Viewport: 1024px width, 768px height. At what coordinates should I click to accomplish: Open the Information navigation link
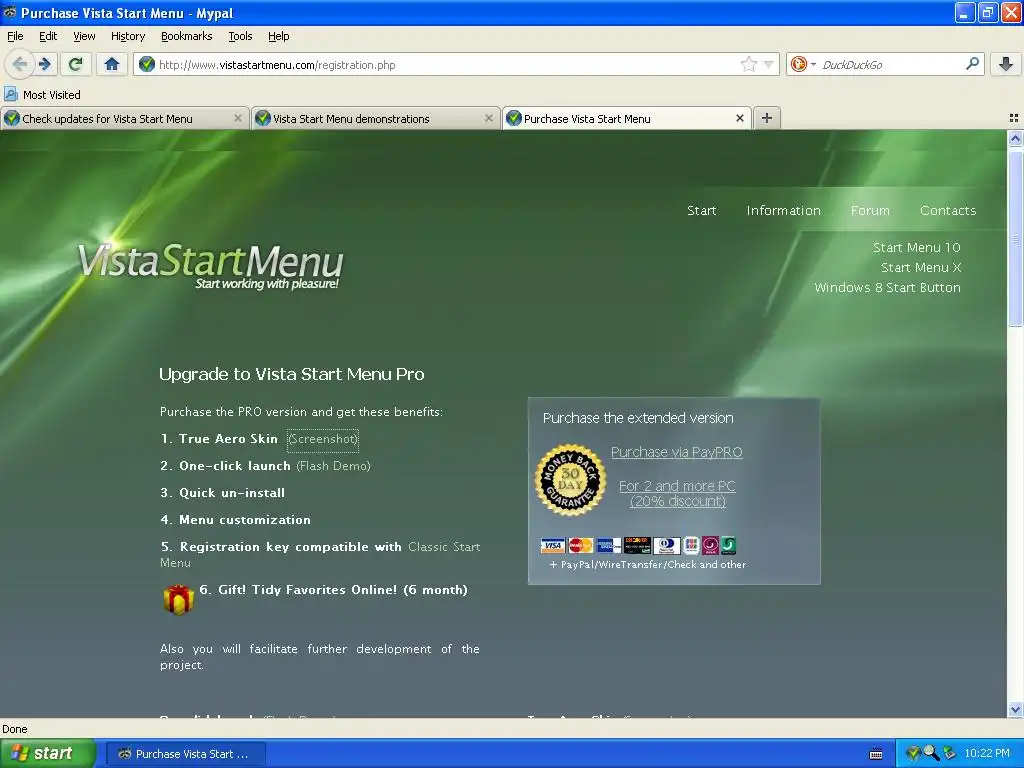coord(783,210)
